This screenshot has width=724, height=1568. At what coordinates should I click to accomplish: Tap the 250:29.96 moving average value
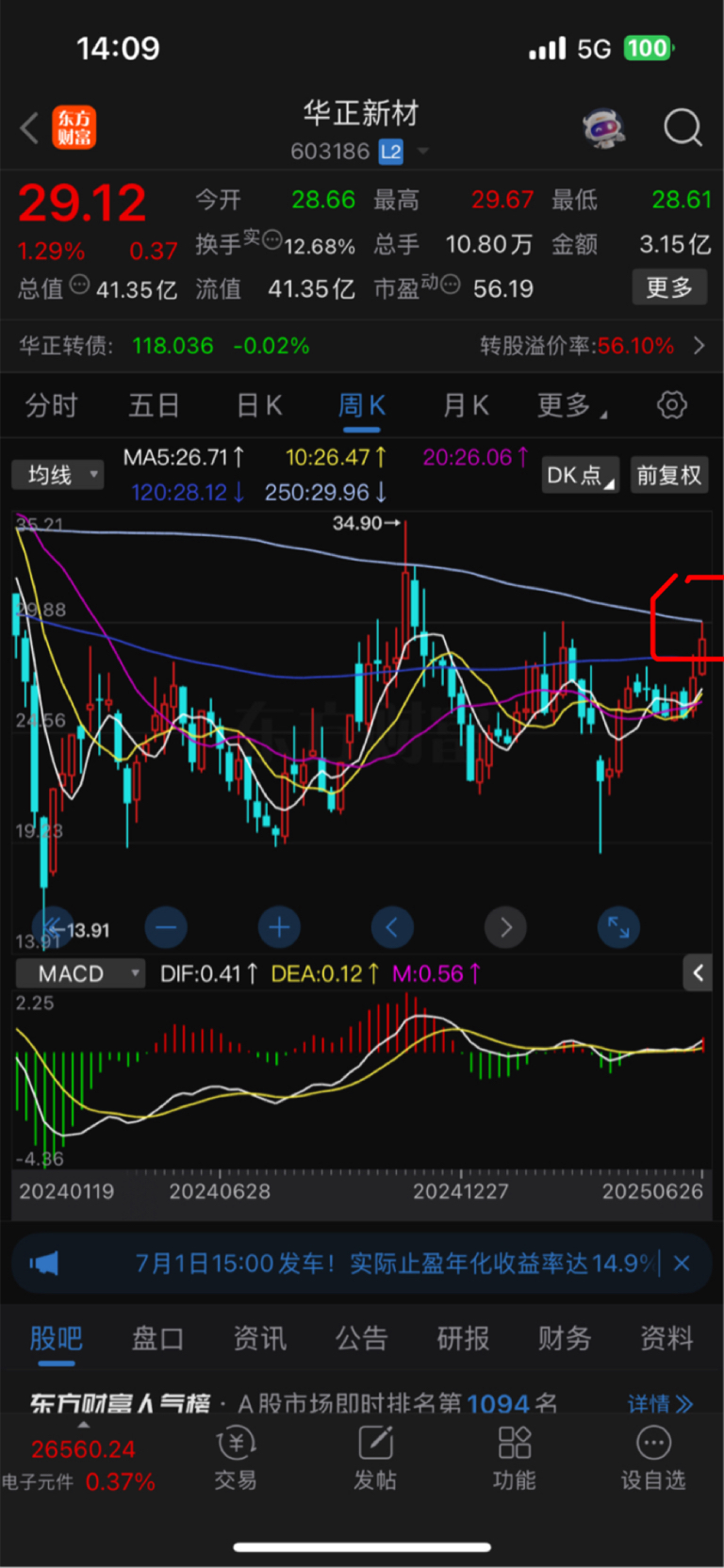point(325,492)
